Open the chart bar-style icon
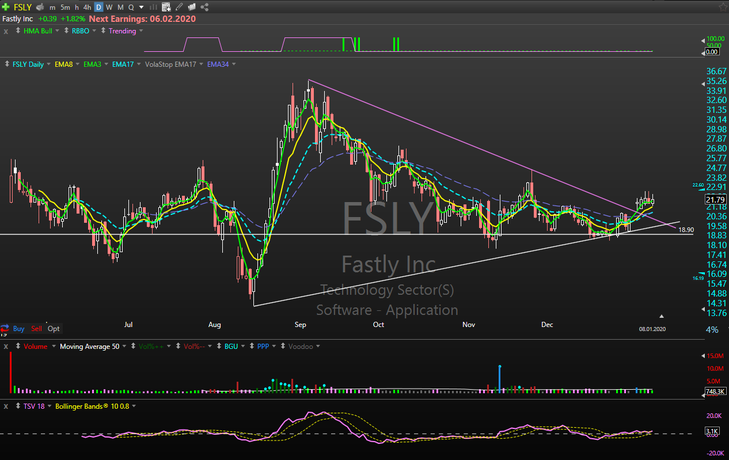Image resolution: width=729 pixels, height=460 pixels. [x=153, y=7]
